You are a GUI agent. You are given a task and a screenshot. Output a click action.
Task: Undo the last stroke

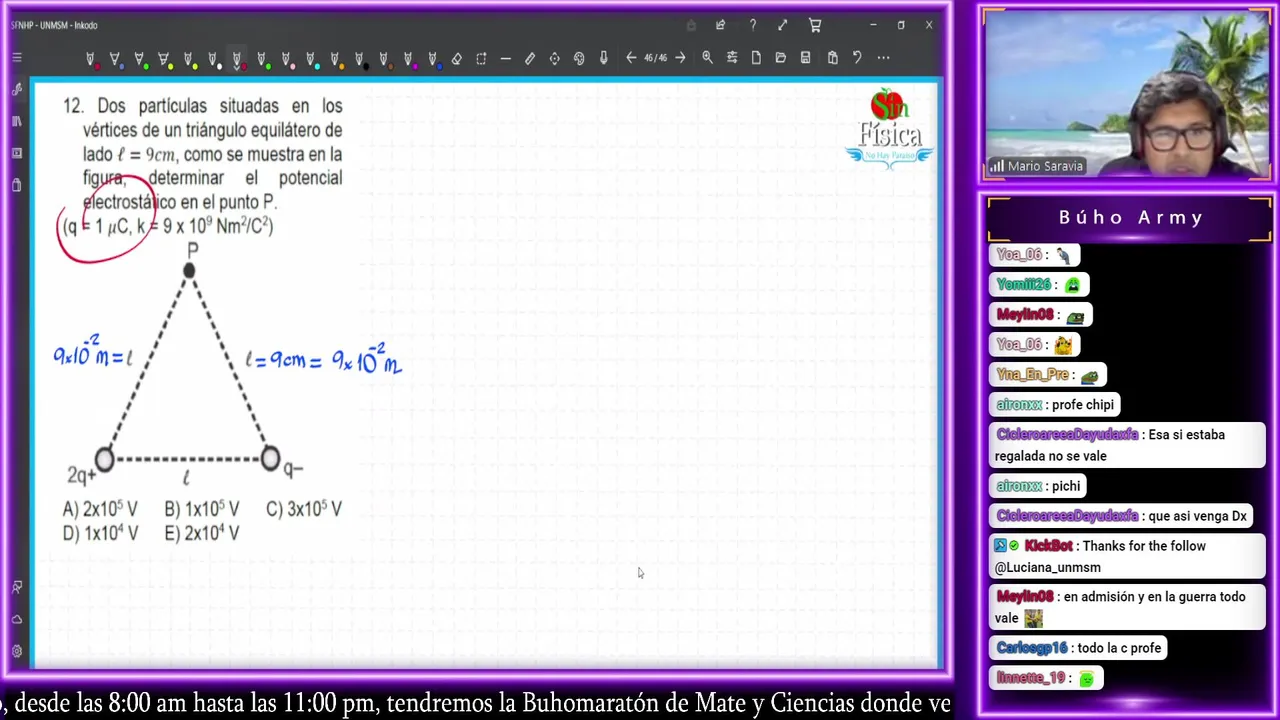[857, 58]
